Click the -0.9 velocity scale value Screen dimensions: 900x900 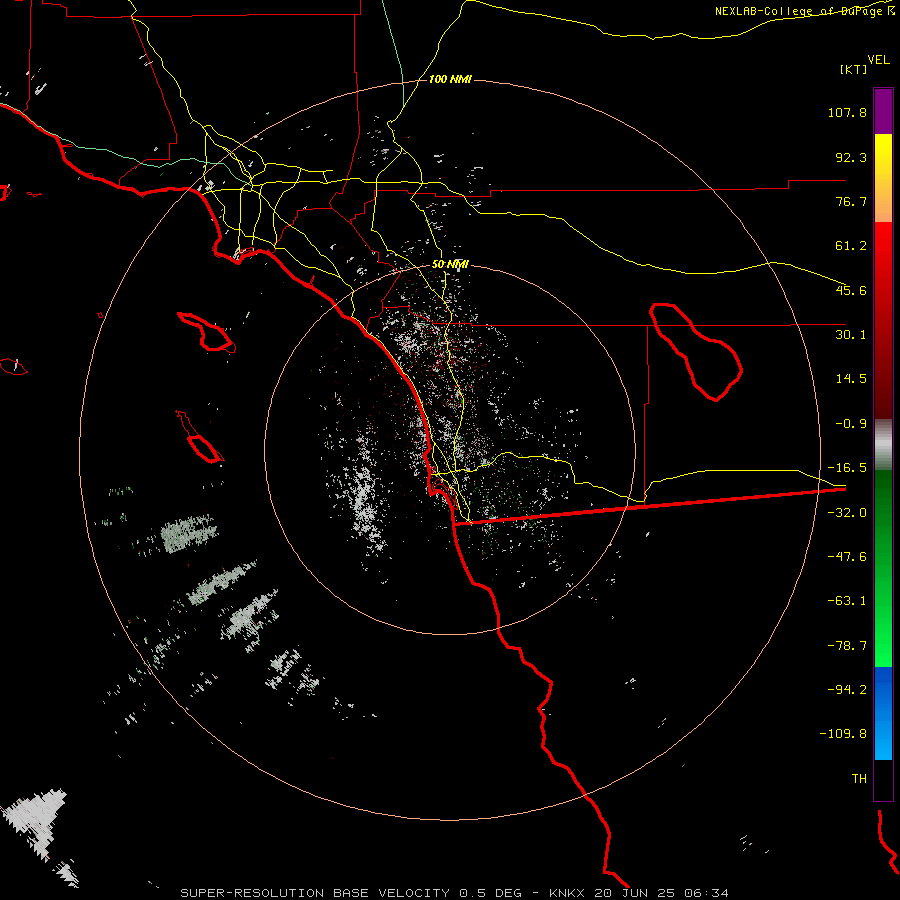click(851, 424)
